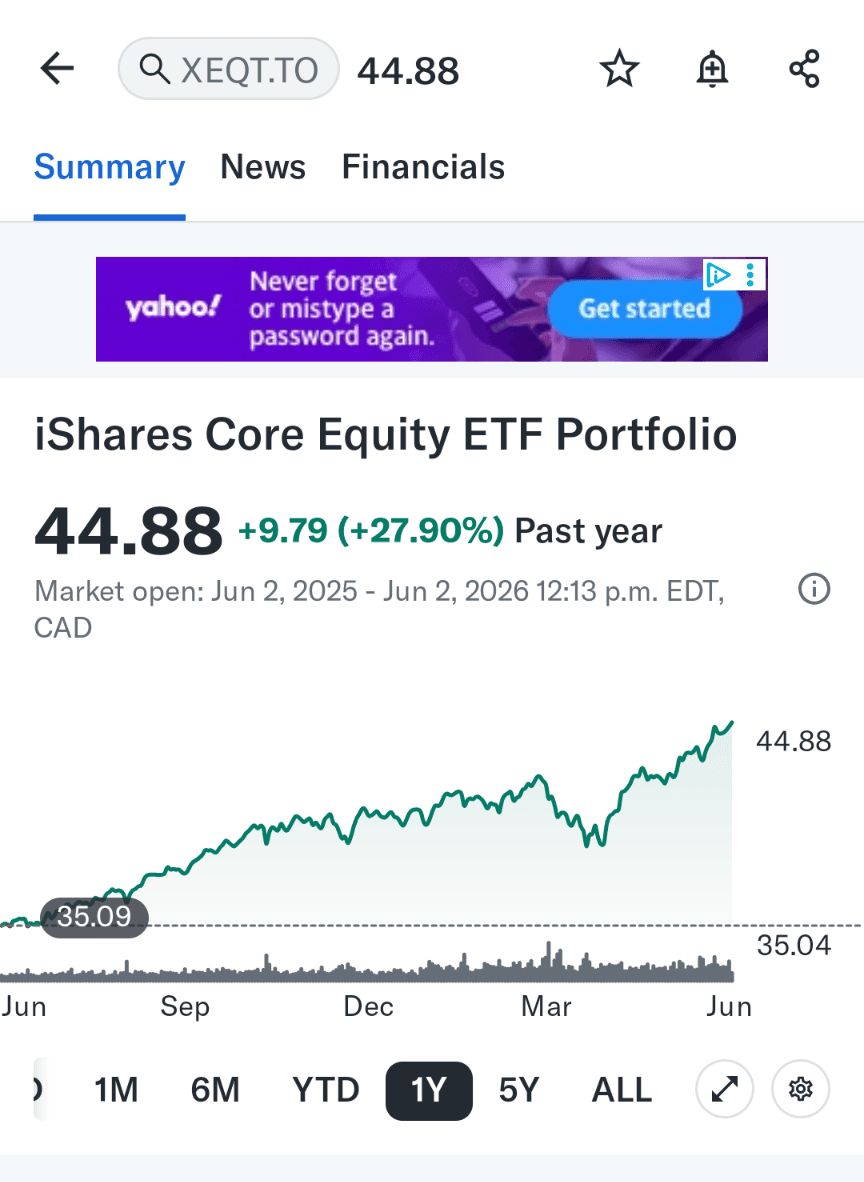The image size is (864, 1182).
Task: Select the 1M chart range
Action: coord(116,1090)
